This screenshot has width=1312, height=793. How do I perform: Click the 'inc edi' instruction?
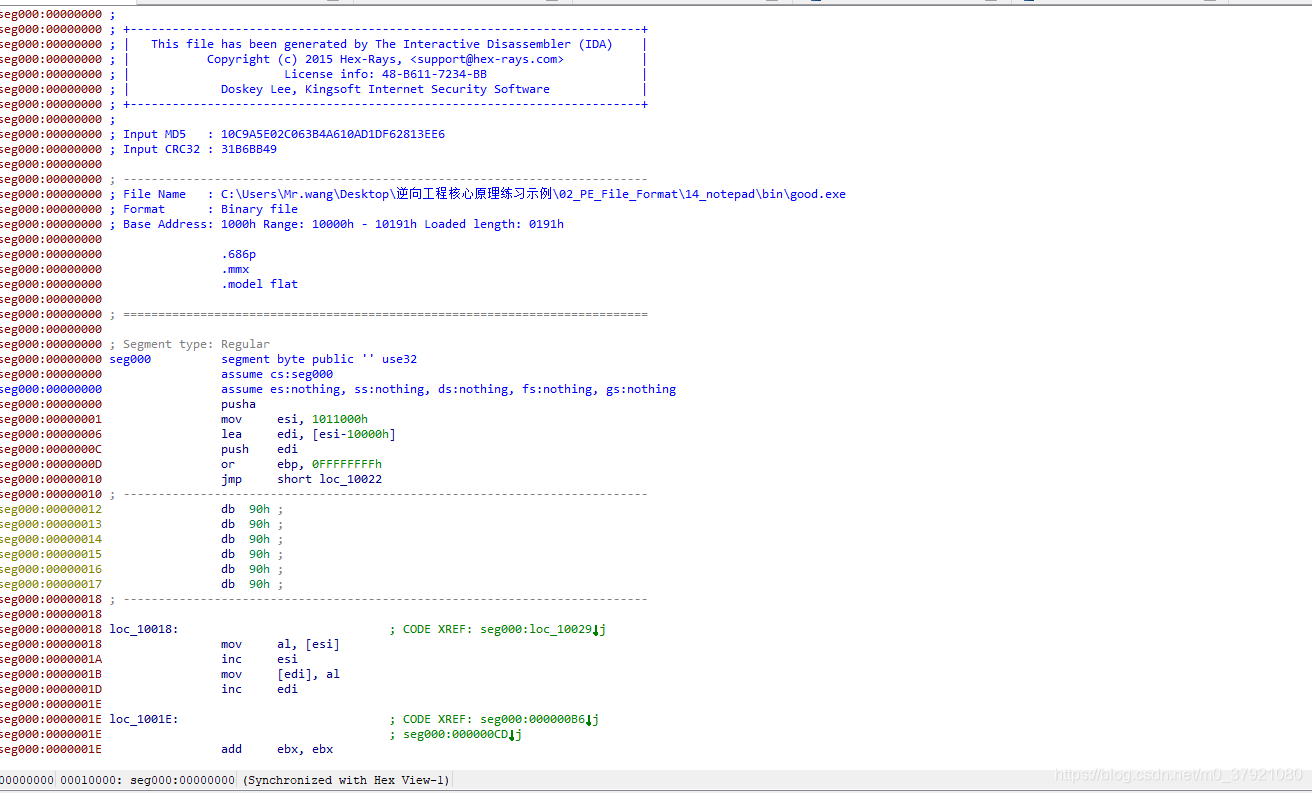(259, 689)
